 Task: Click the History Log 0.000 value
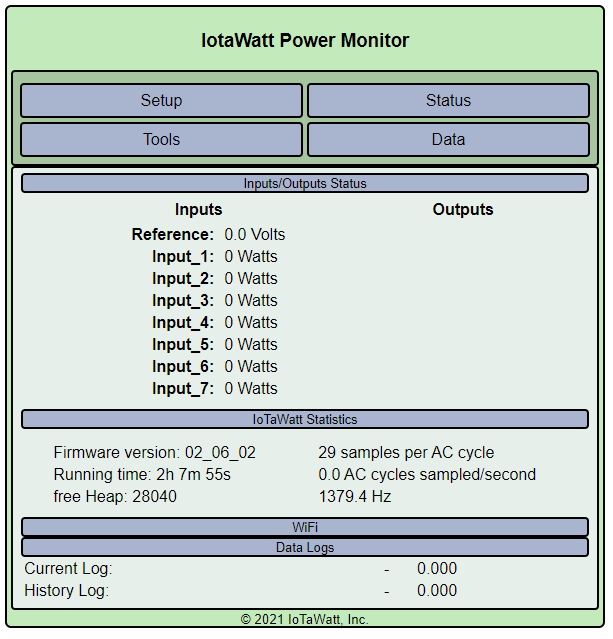coord(437,591)
